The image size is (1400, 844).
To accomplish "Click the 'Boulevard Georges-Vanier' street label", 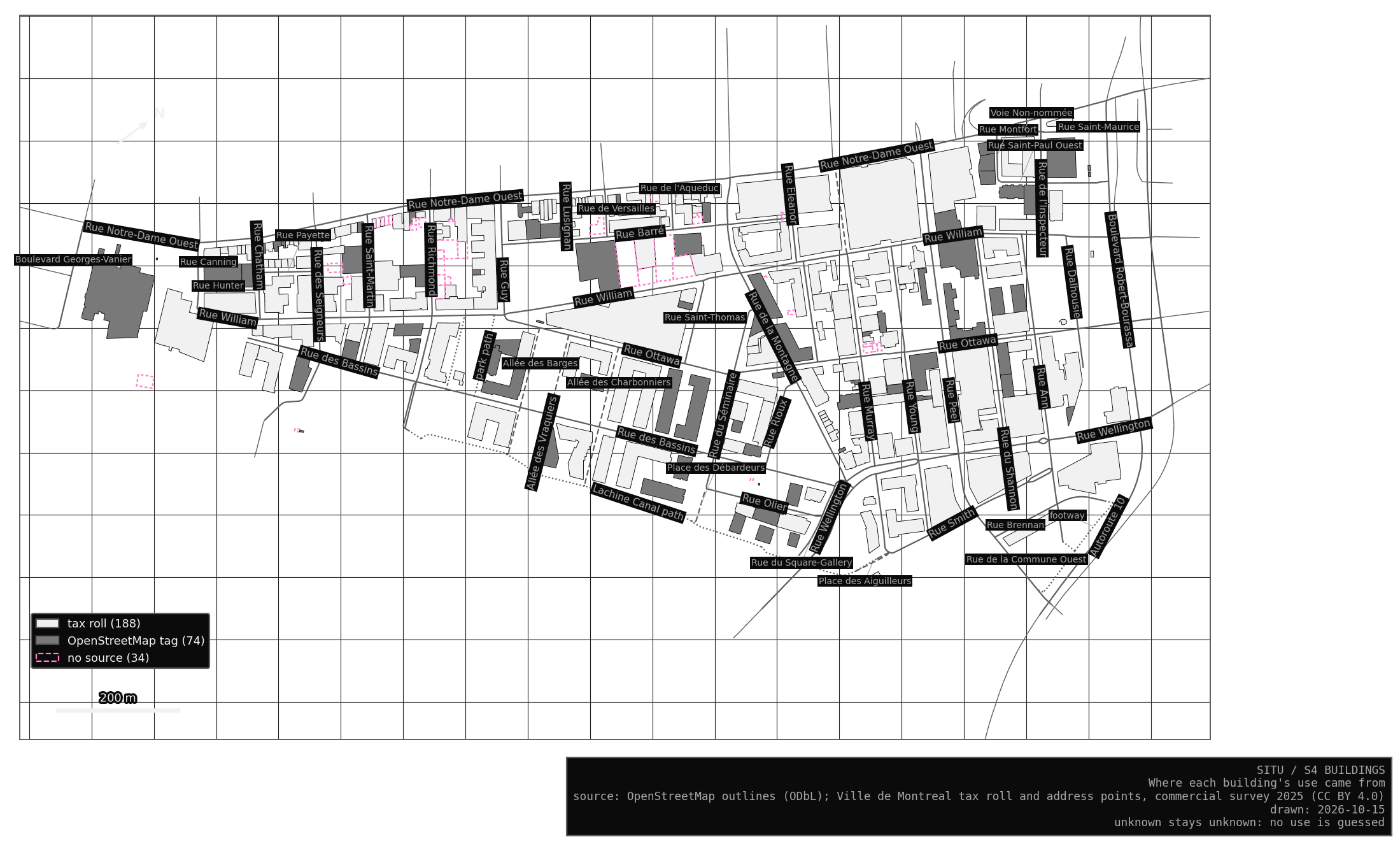I will (x=73, y=260).
